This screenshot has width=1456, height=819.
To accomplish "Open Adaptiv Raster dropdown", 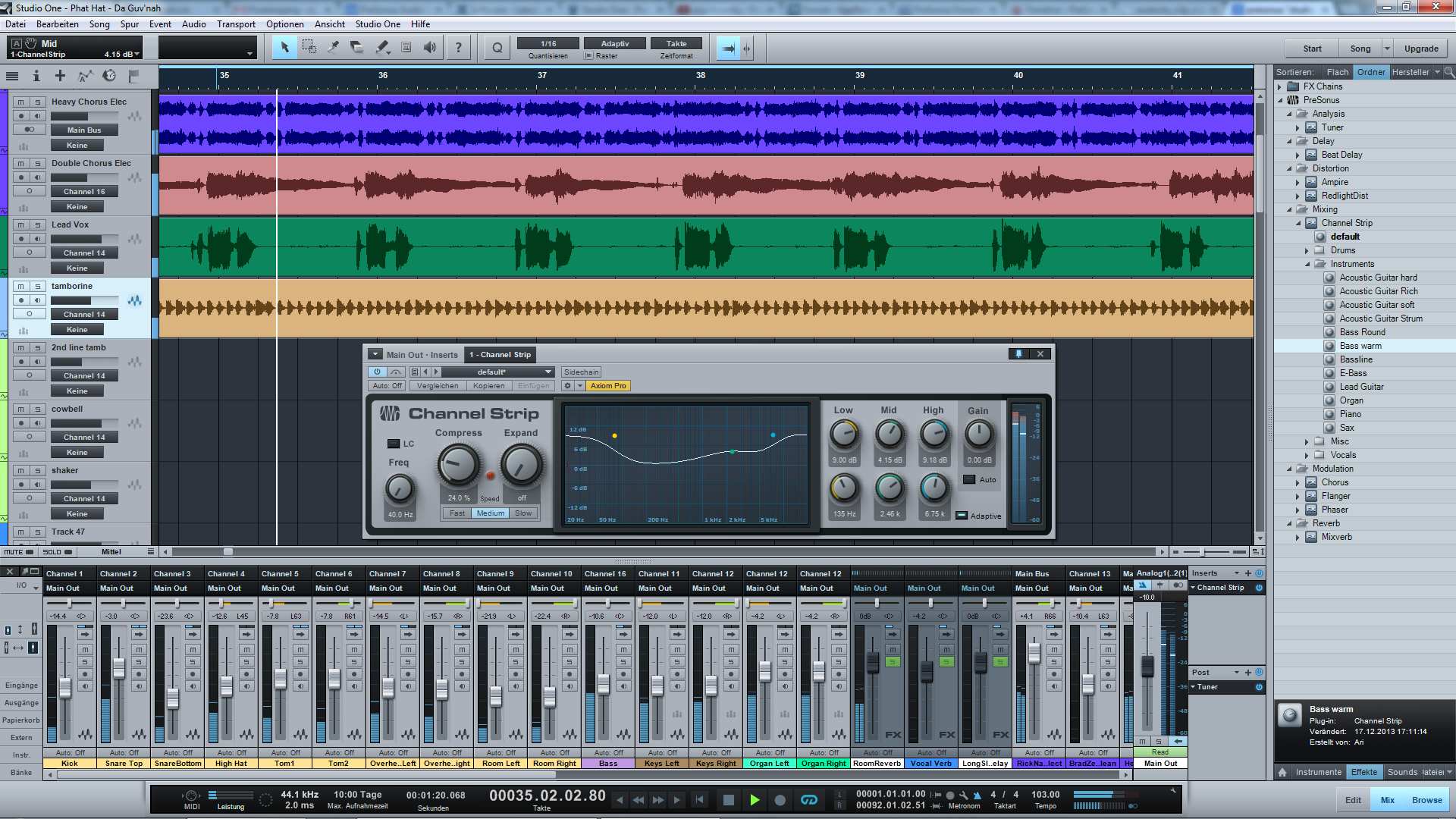I will click(614, 44).
